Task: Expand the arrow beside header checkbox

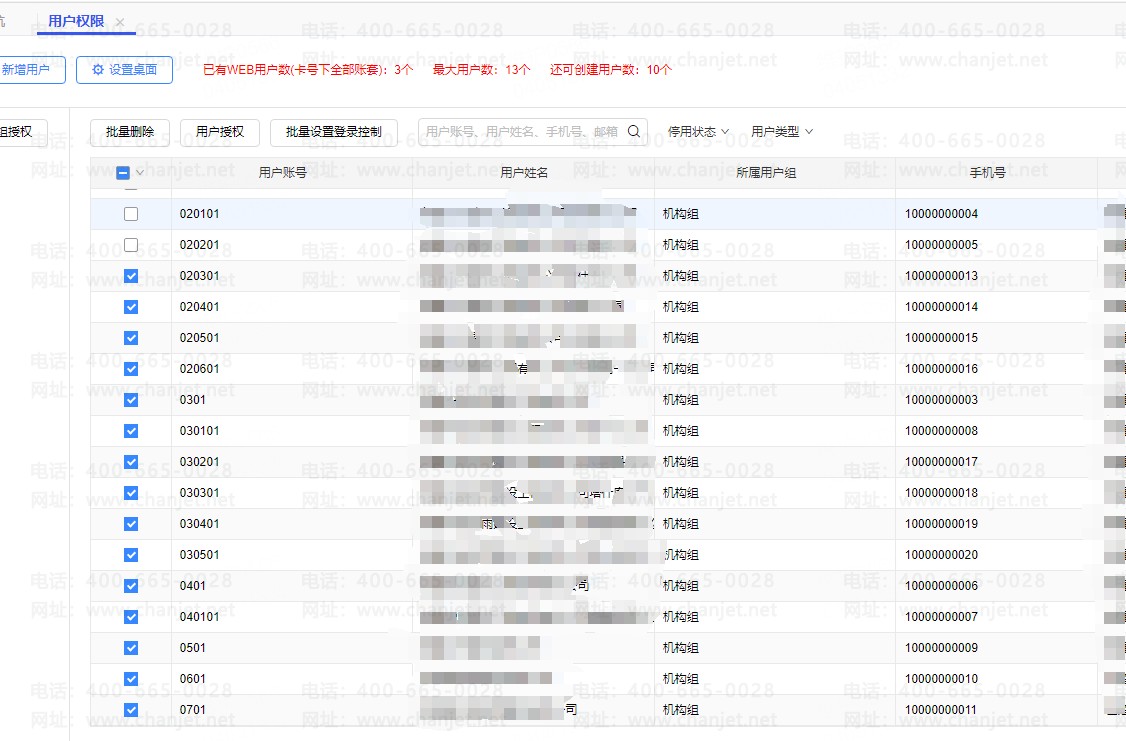Action: click(141, 173)
